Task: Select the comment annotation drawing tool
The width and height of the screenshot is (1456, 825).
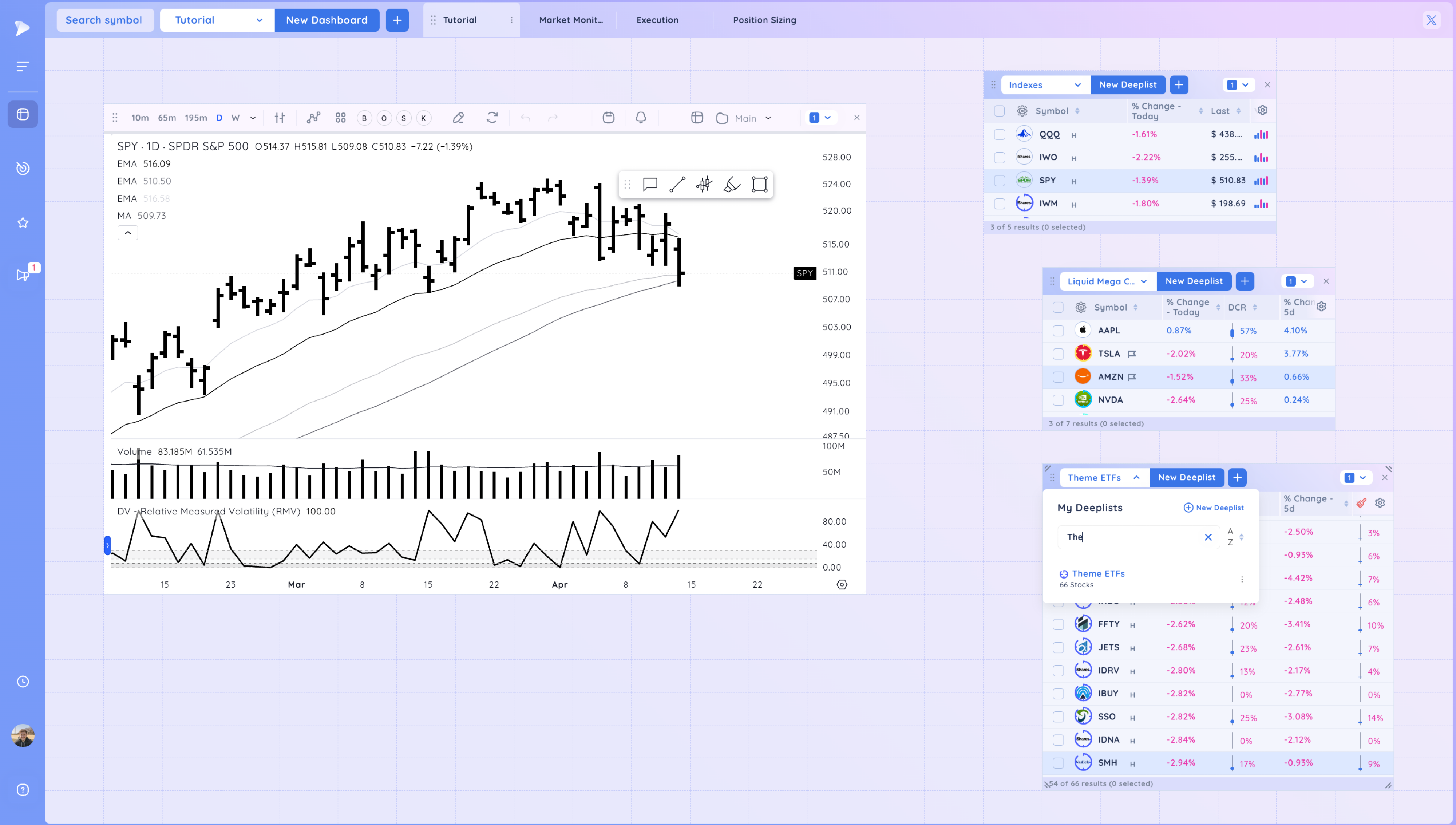Action: (x=650, y=184)
